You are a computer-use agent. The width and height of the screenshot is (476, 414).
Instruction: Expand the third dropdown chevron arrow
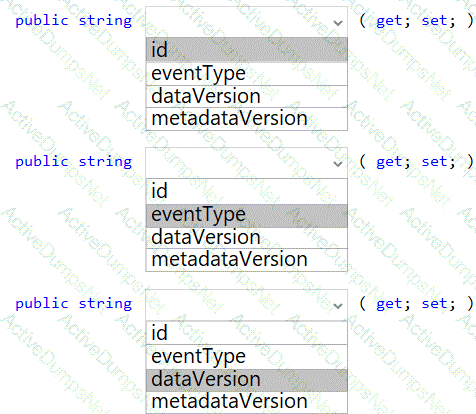(338, 306)
